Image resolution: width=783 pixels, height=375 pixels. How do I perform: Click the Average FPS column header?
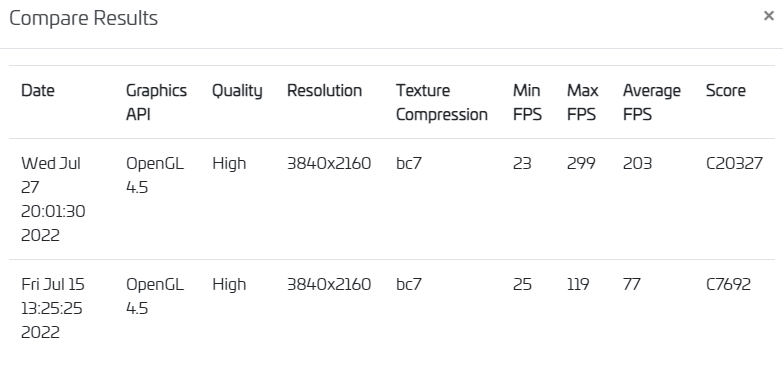(x=652, y=102)
